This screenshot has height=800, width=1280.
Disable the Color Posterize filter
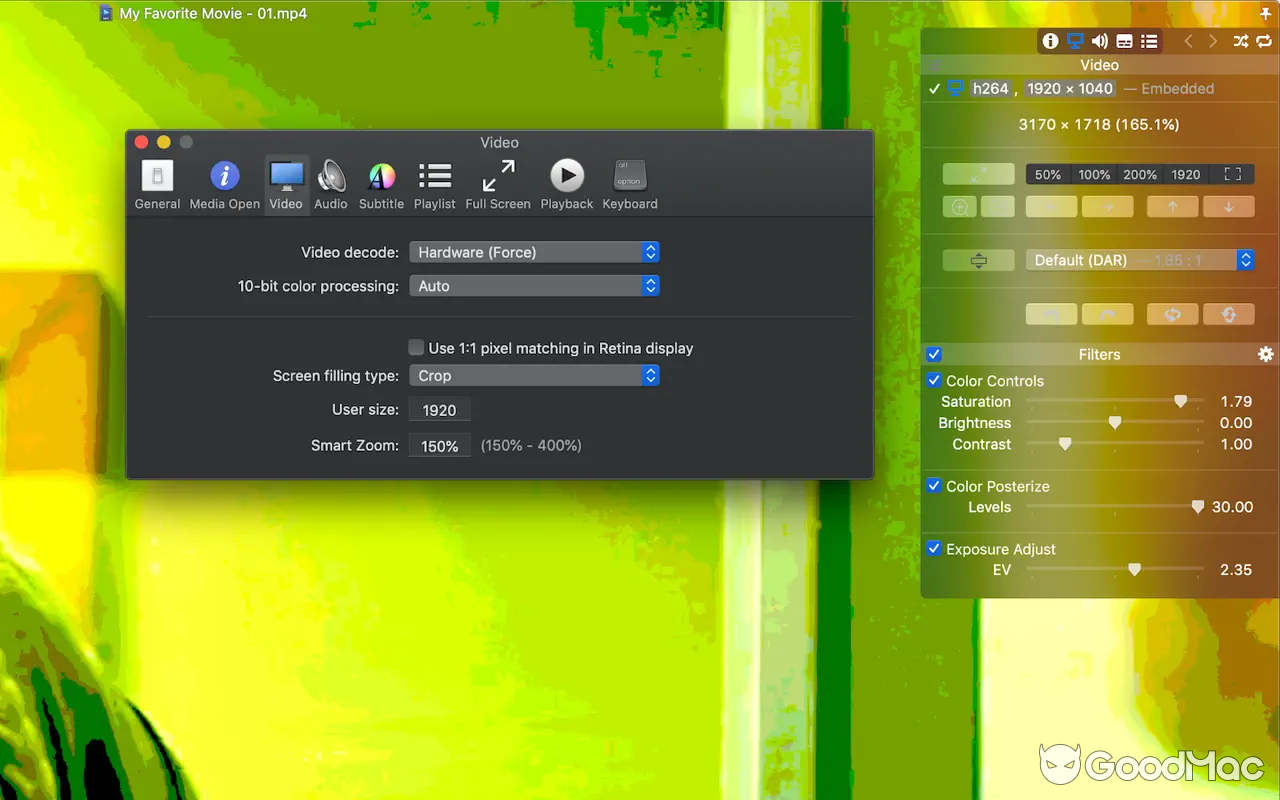pos(934,486)
